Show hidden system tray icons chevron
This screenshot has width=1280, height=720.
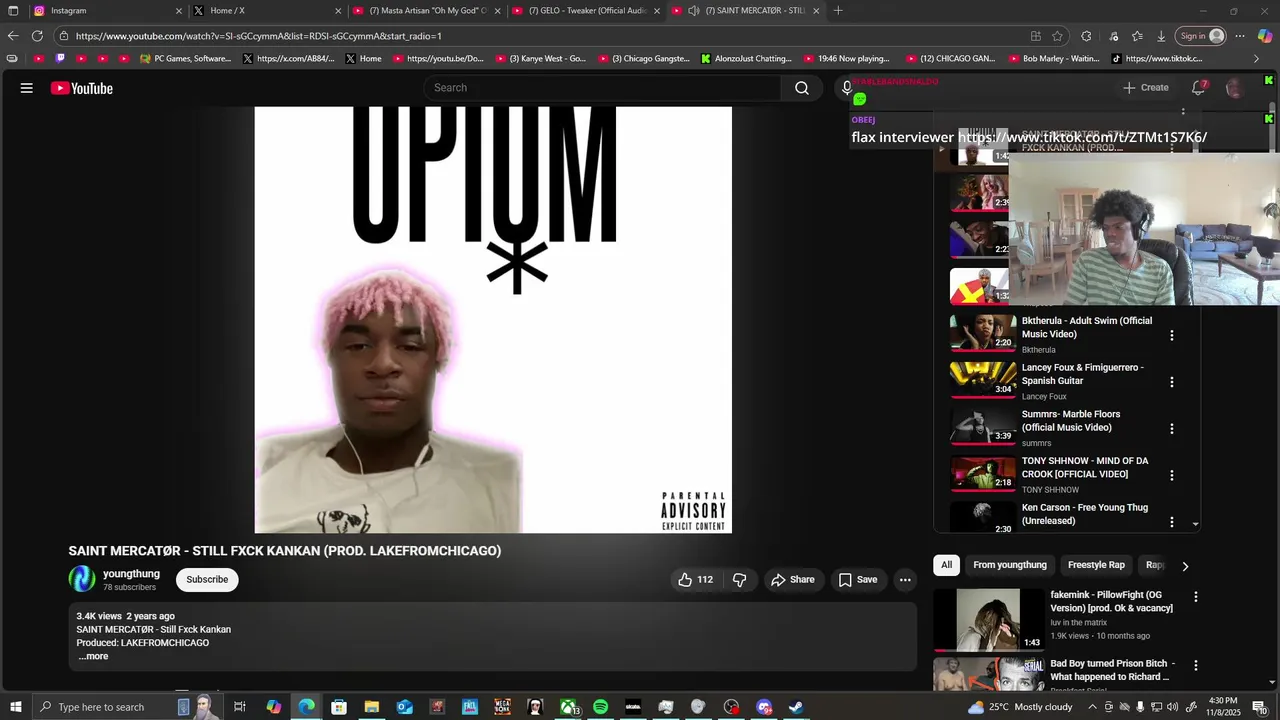pos(1092,707)
